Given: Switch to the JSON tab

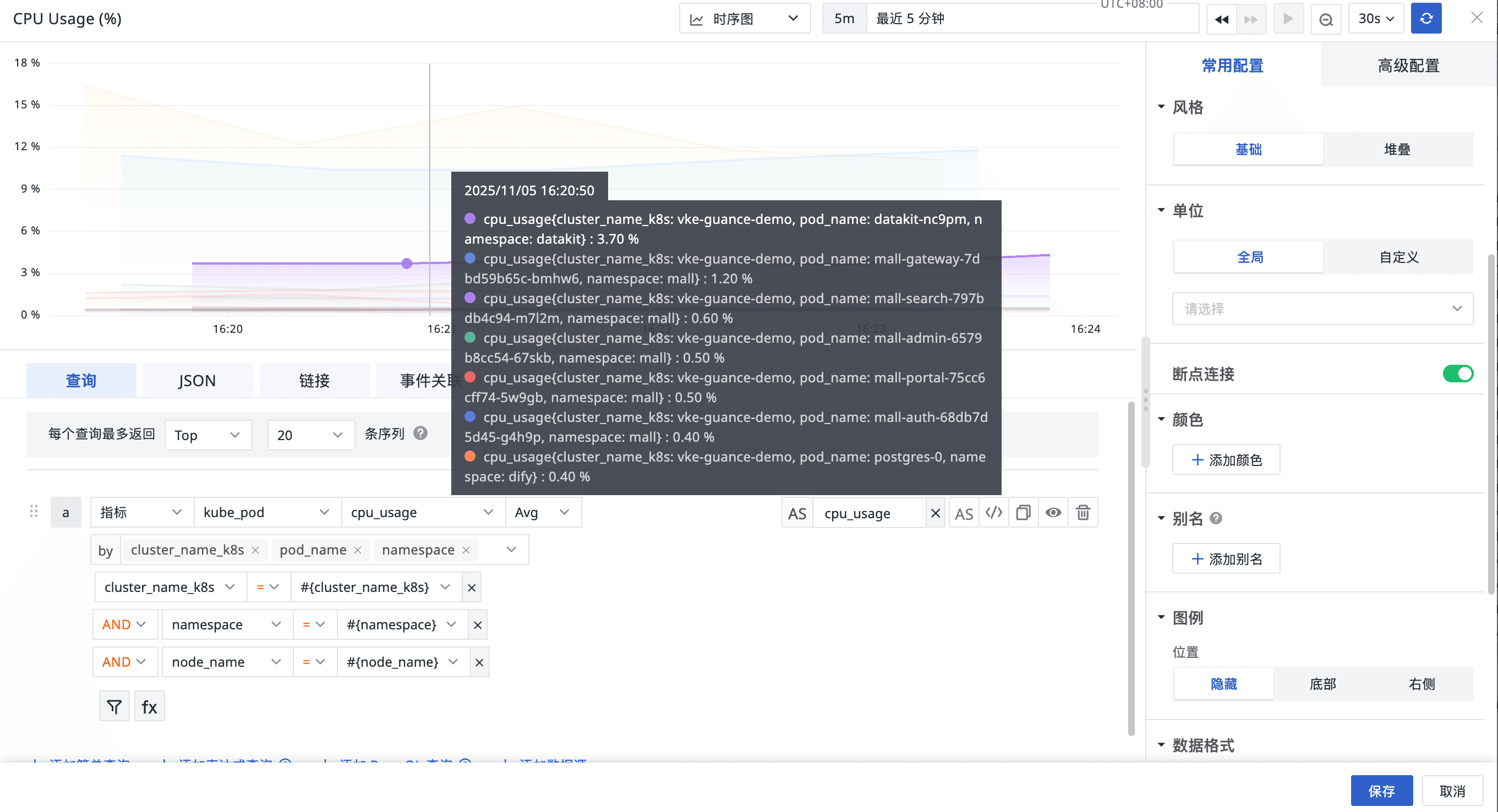Looking at the screenshot, I should coord(197,381).
